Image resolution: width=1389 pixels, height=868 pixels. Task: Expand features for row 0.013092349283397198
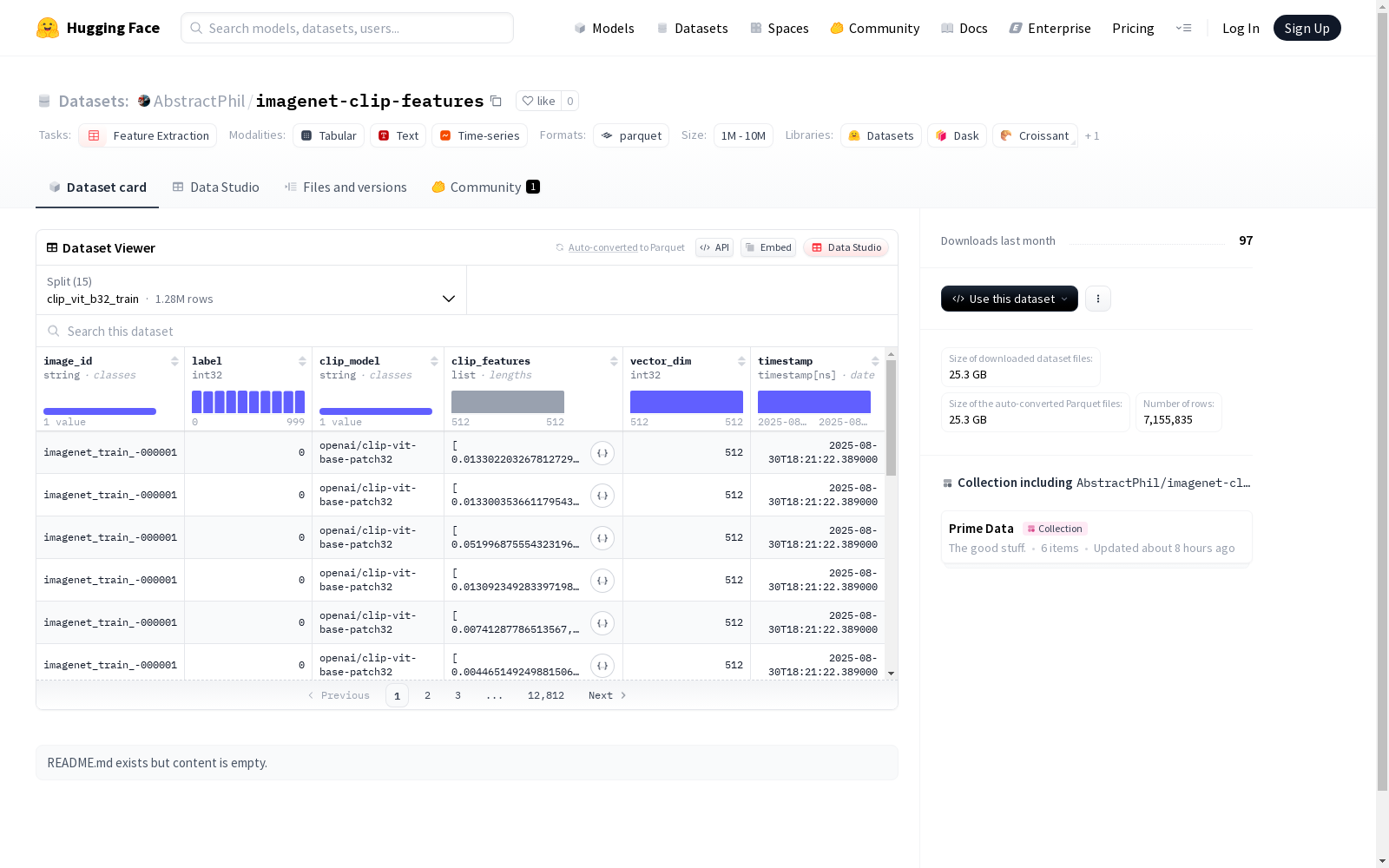[602, 581]
